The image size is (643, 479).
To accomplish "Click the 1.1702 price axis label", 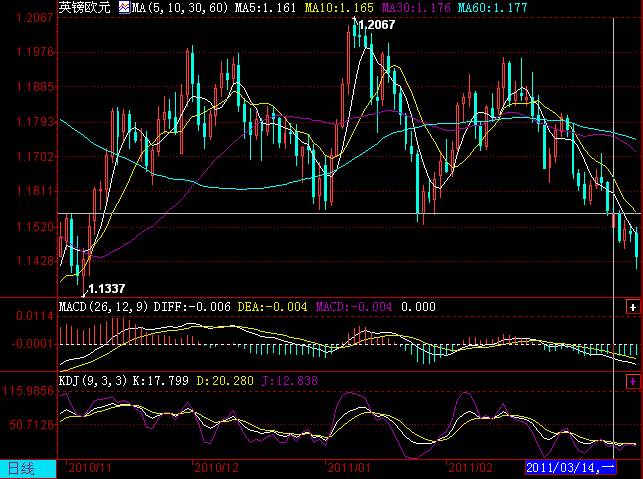I will [35, 157].
